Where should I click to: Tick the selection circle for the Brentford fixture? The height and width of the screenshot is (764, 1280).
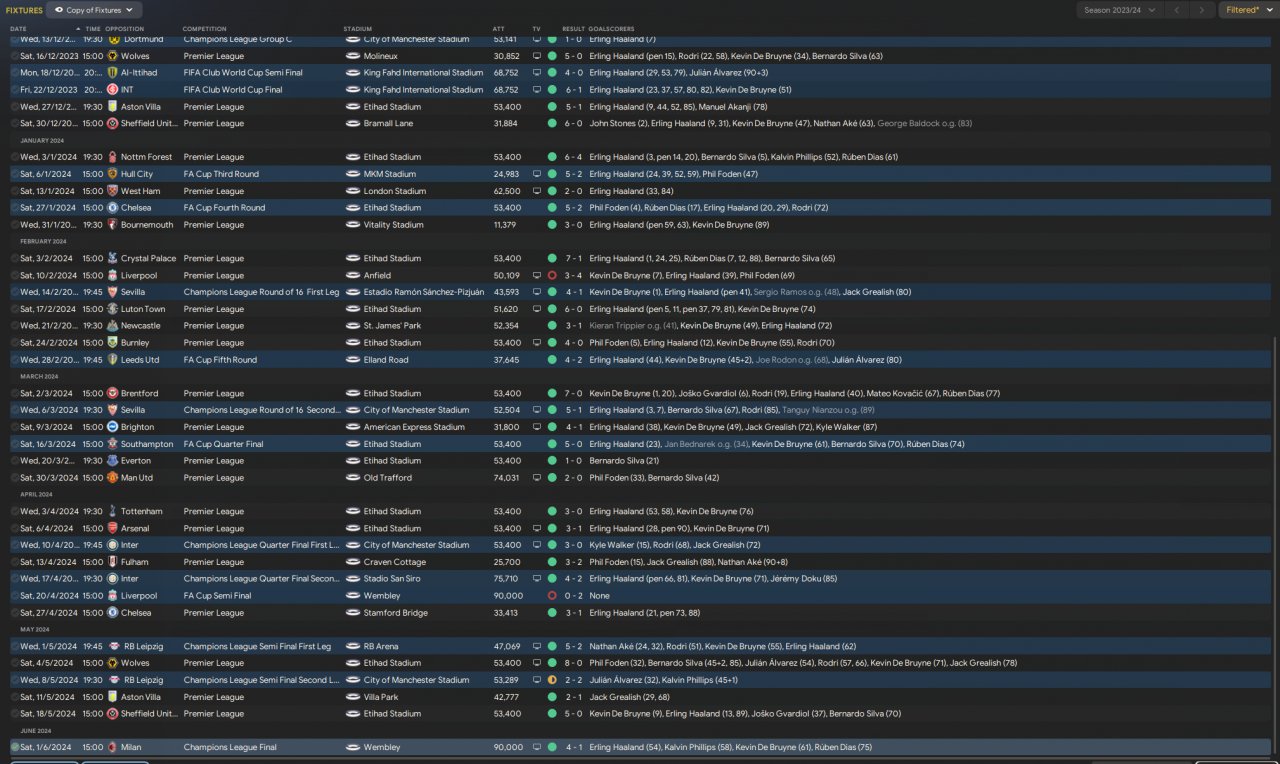[14, 393]
